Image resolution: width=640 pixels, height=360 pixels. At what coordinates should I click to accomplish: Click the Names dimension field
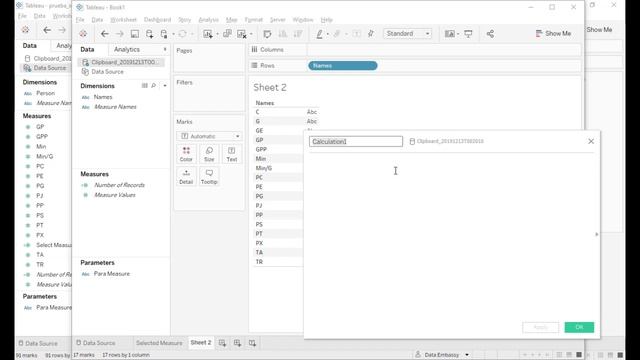pos(102,97)
